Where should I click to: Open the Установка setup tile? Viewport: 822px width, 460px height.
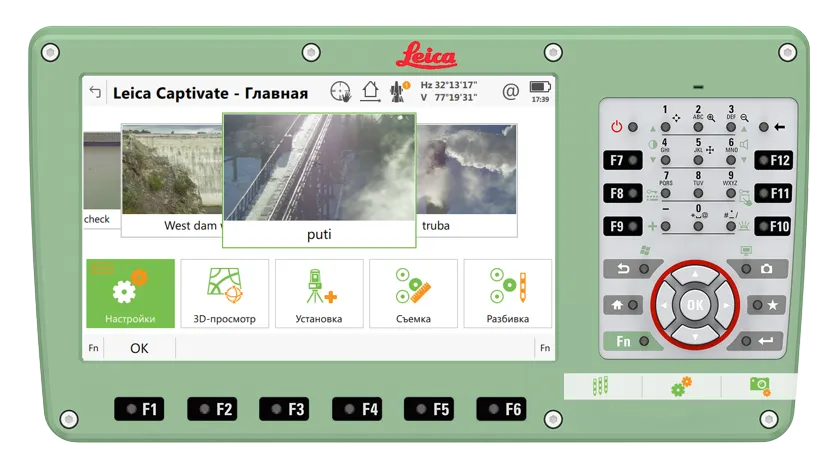[x=319, y=294]
